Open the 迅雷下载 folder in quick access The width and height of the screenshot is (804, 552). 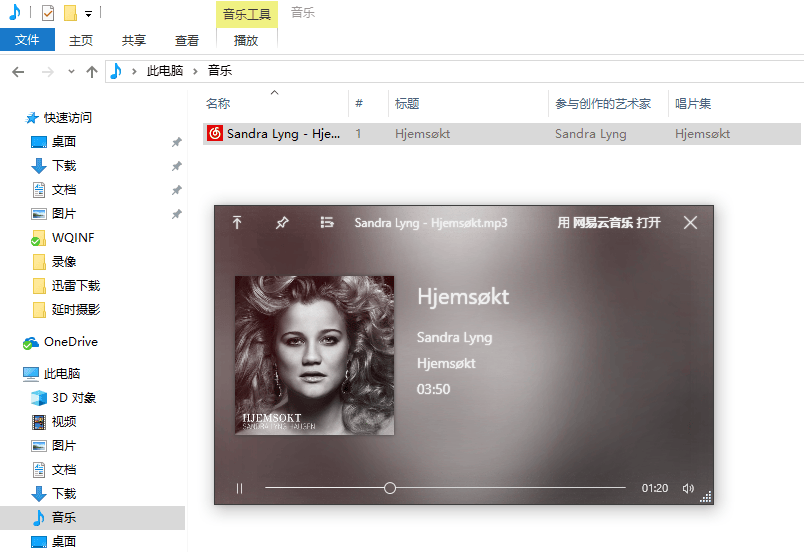coord(75,286)
